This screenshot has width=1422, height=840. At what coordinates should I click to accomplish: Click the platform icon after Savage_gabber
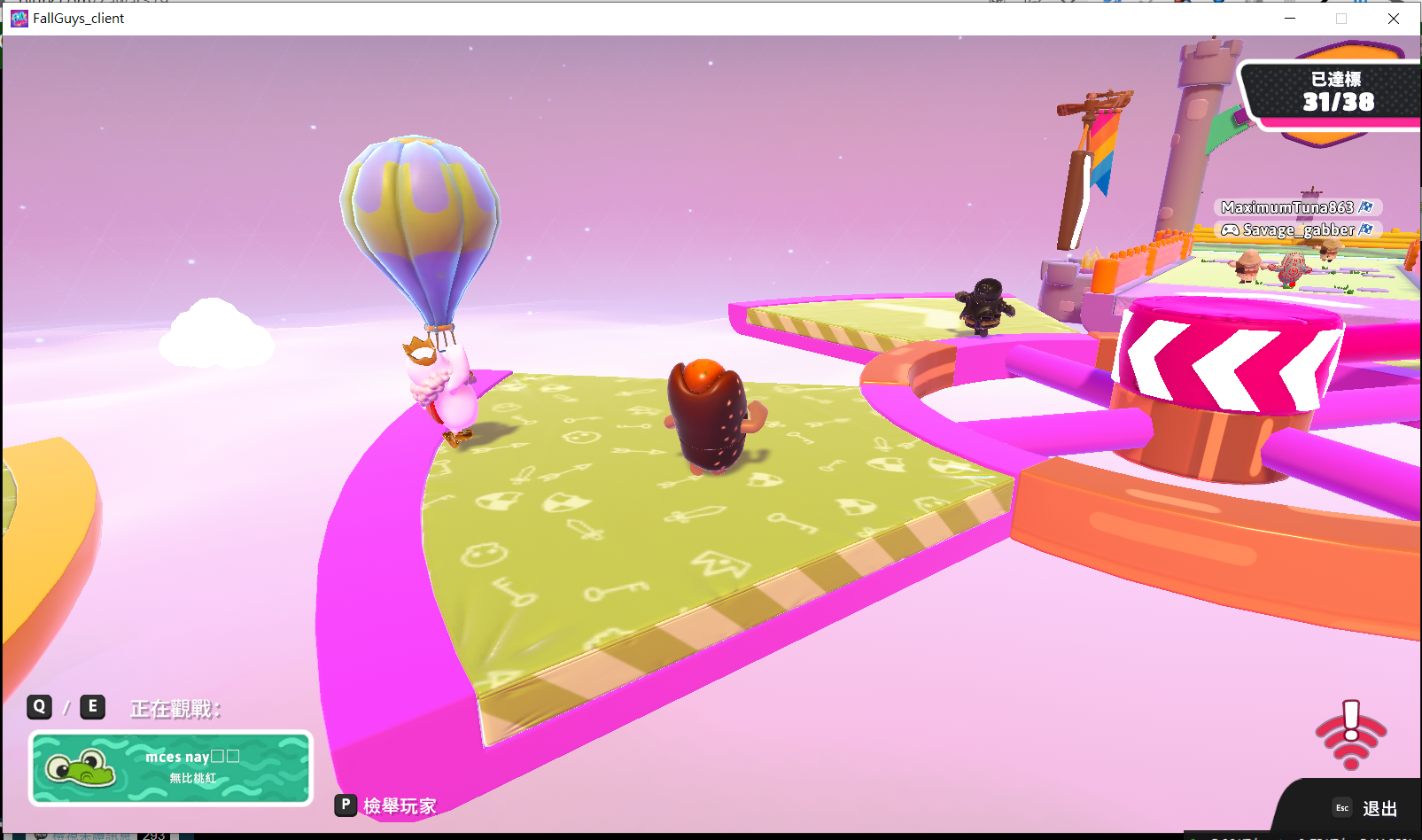[1367, 229]
